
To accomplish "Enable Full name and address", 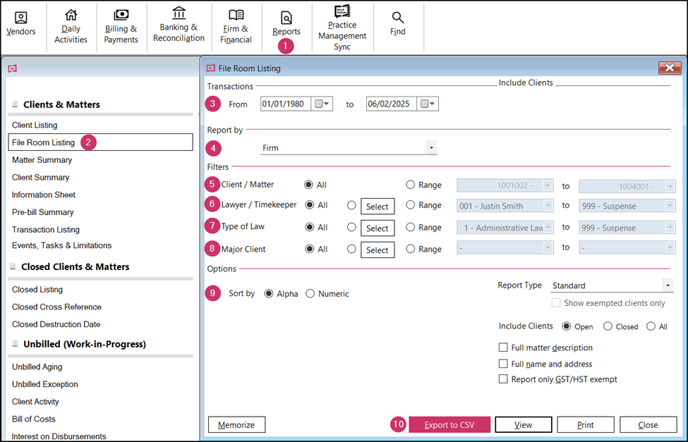I will coord(503,363).
